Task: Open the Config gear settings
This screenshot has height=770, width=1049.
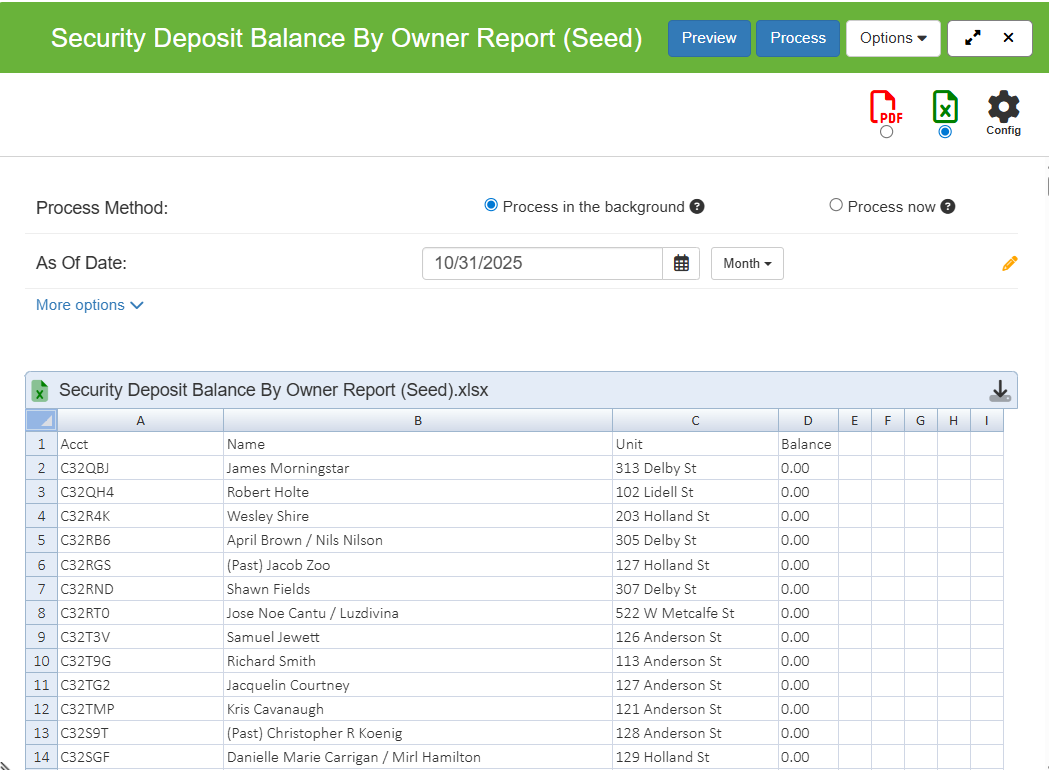Action: [x=1003, y=108]
